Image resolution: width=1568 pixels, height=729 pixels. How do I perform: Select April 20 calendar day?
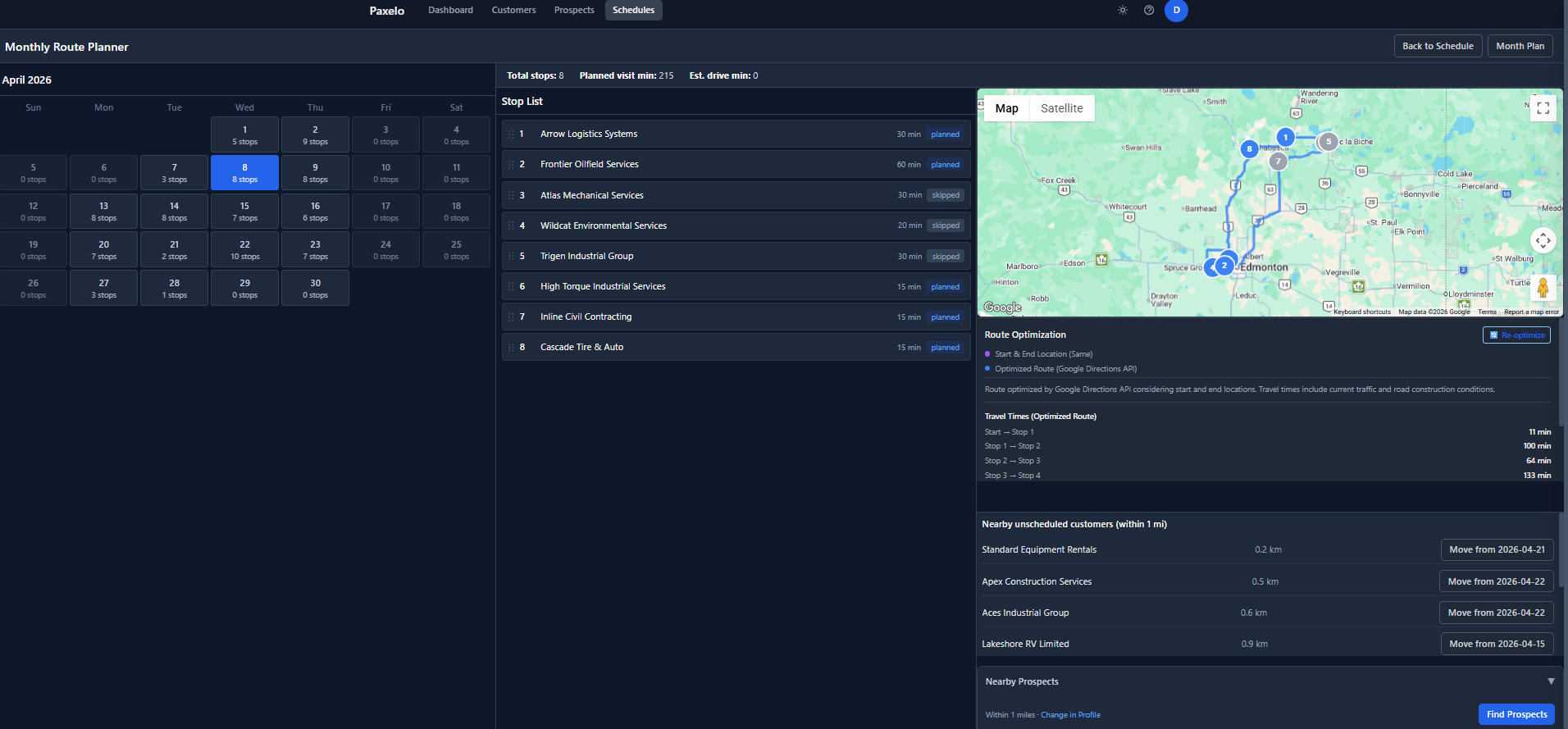103,250
